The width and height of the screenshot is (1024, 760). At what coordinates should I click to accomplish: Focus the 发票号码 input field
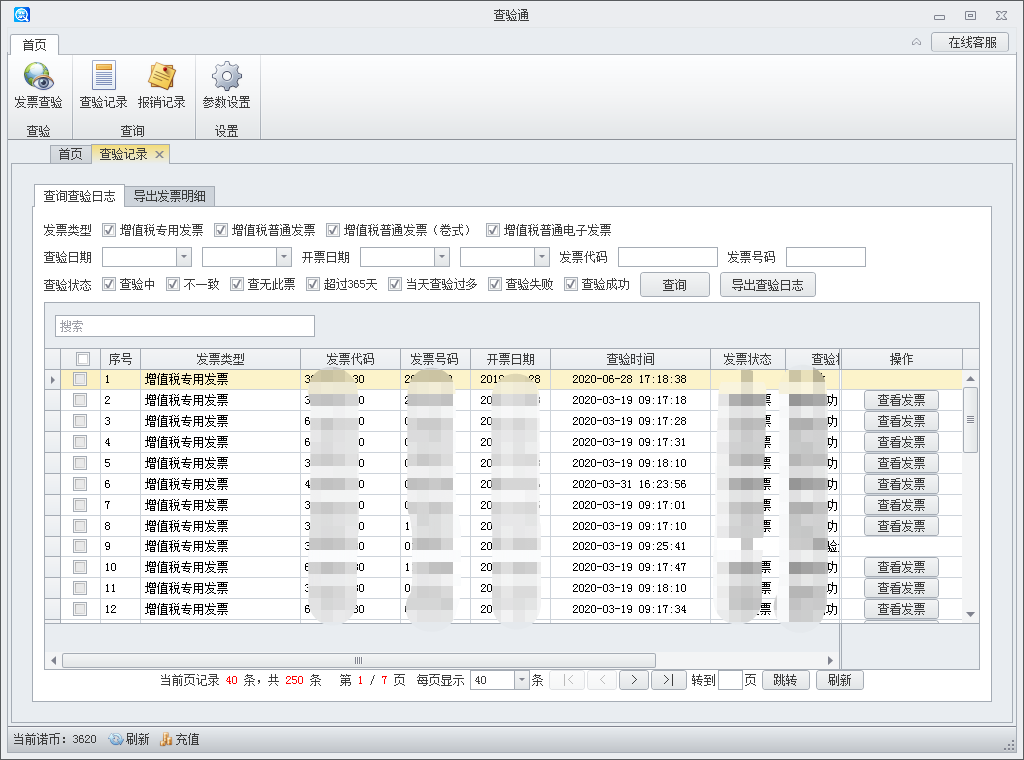tap(825, 257)
